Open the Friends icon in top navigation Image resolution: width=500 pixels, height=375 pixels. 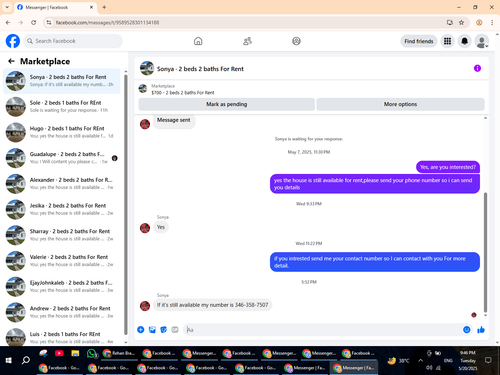[247, 41]
